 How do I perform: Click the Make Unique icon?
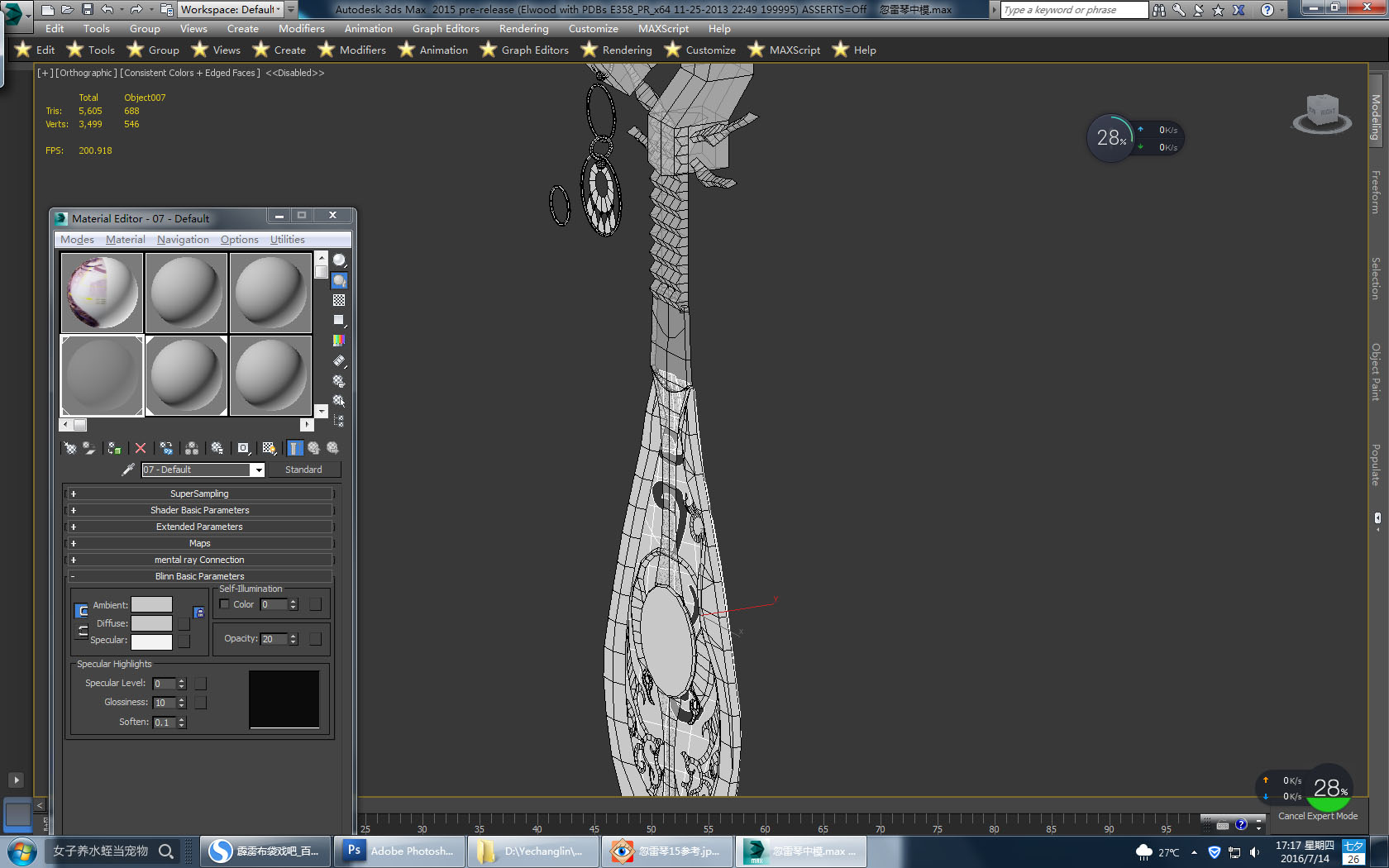click(192, 448)
